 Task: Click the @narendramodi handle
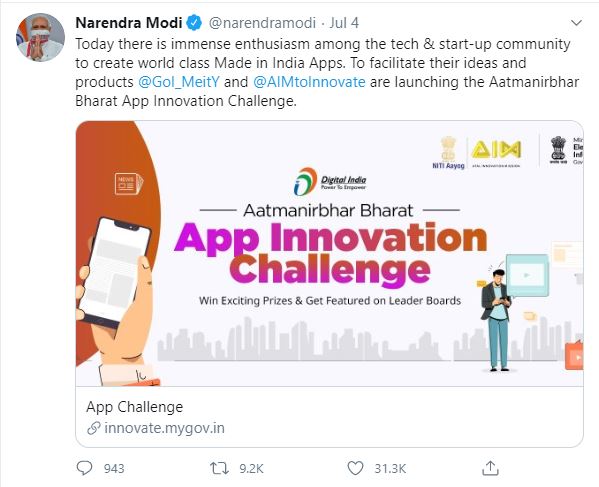coord(262,23)
